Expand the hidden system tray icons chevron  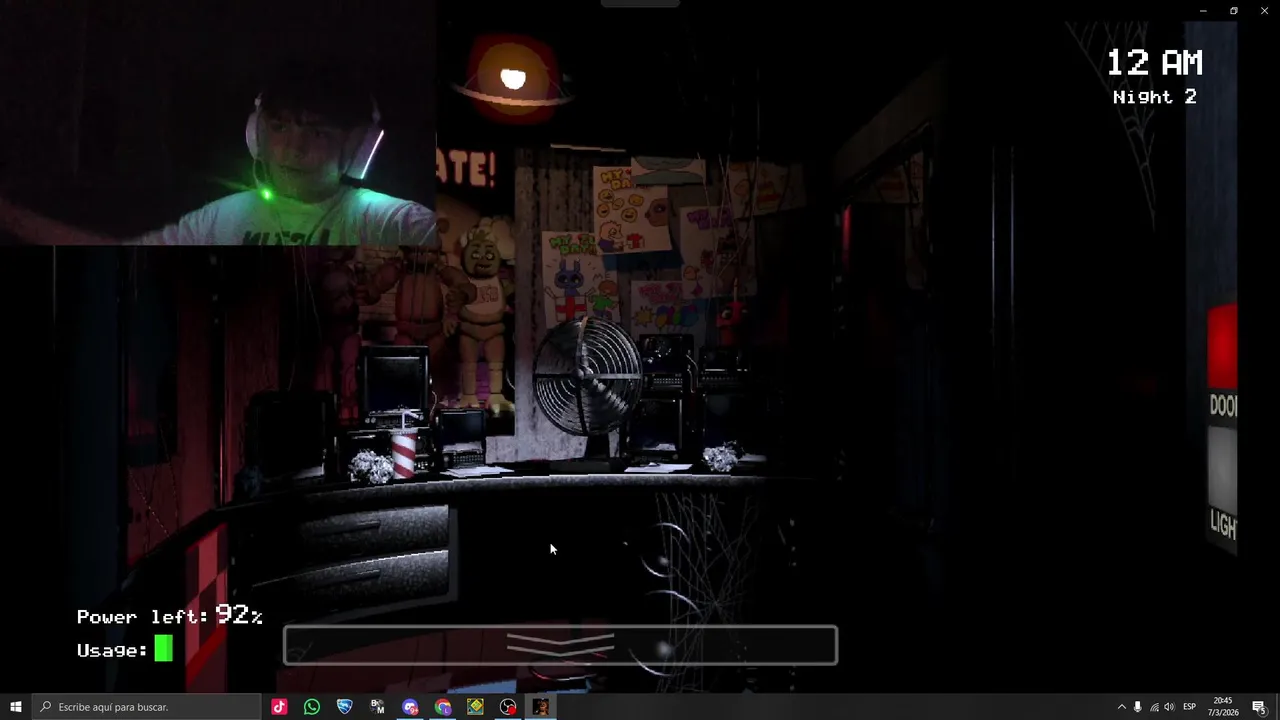(x=1121, y=707)
